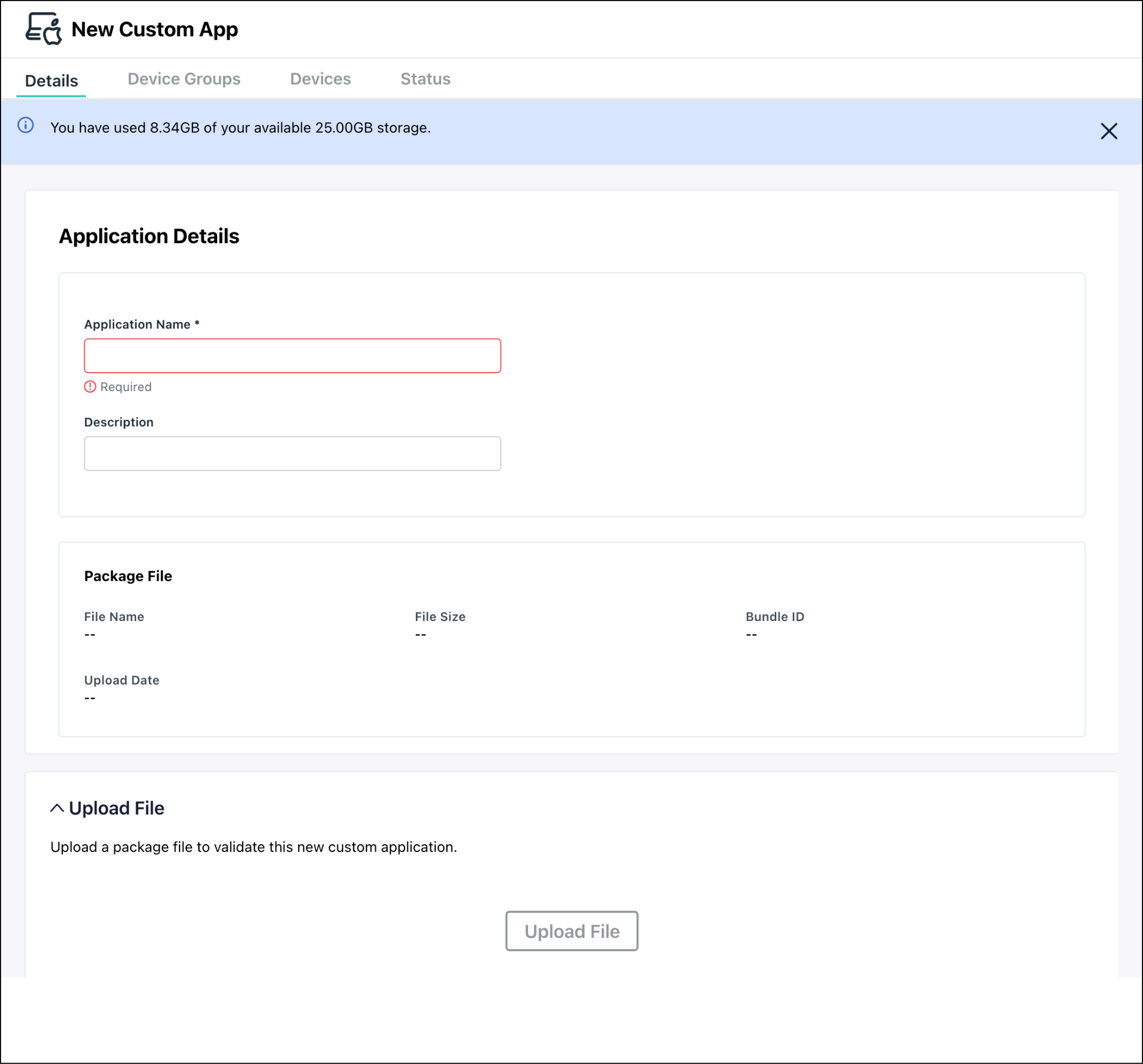Click the Bundle ID label
Viewport: 1143px width, 1064px height.
pos(775,617)
